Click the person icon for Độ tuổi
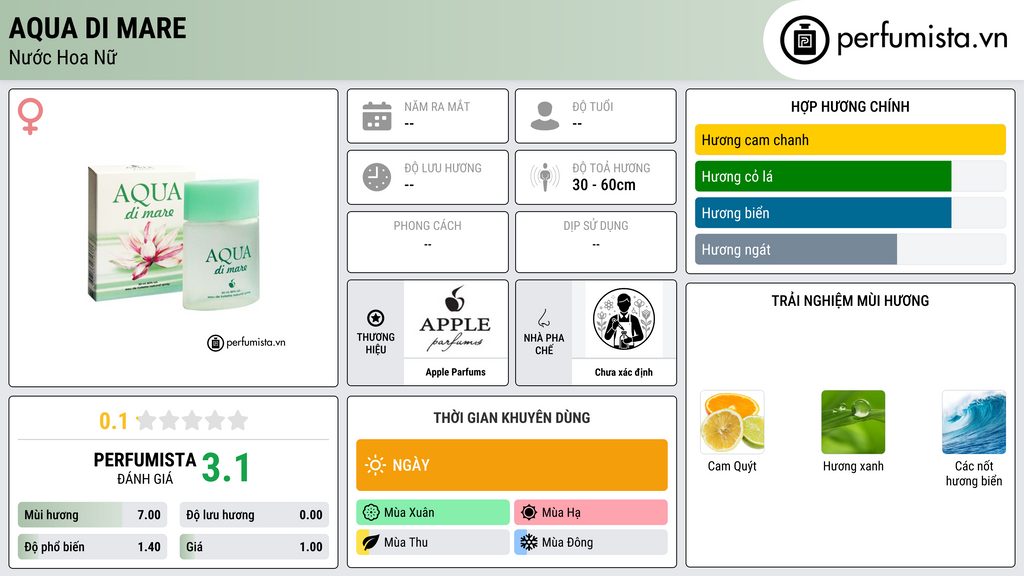The image size is (1024, 576). [x=545, y=116]
